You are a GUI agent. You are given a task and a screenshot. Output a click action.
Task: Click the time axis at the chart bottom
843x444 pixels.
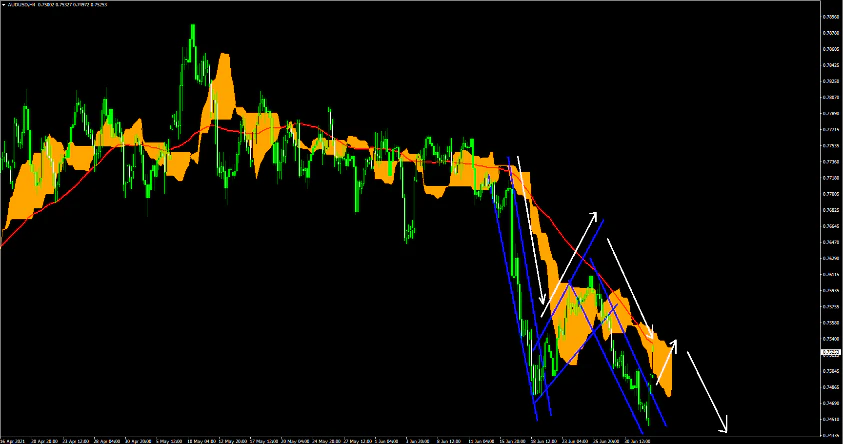click(x=400, y=438)
